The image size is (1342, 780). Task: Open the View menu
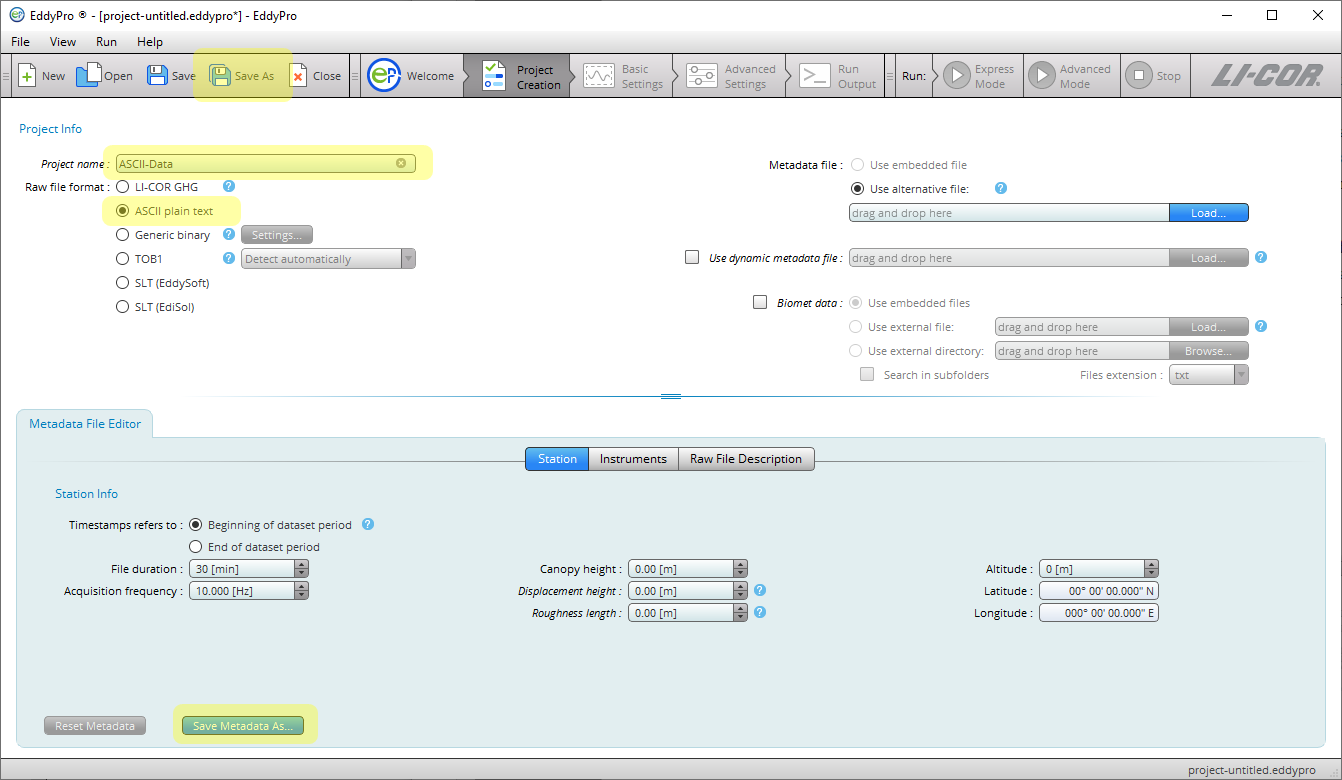63,42
